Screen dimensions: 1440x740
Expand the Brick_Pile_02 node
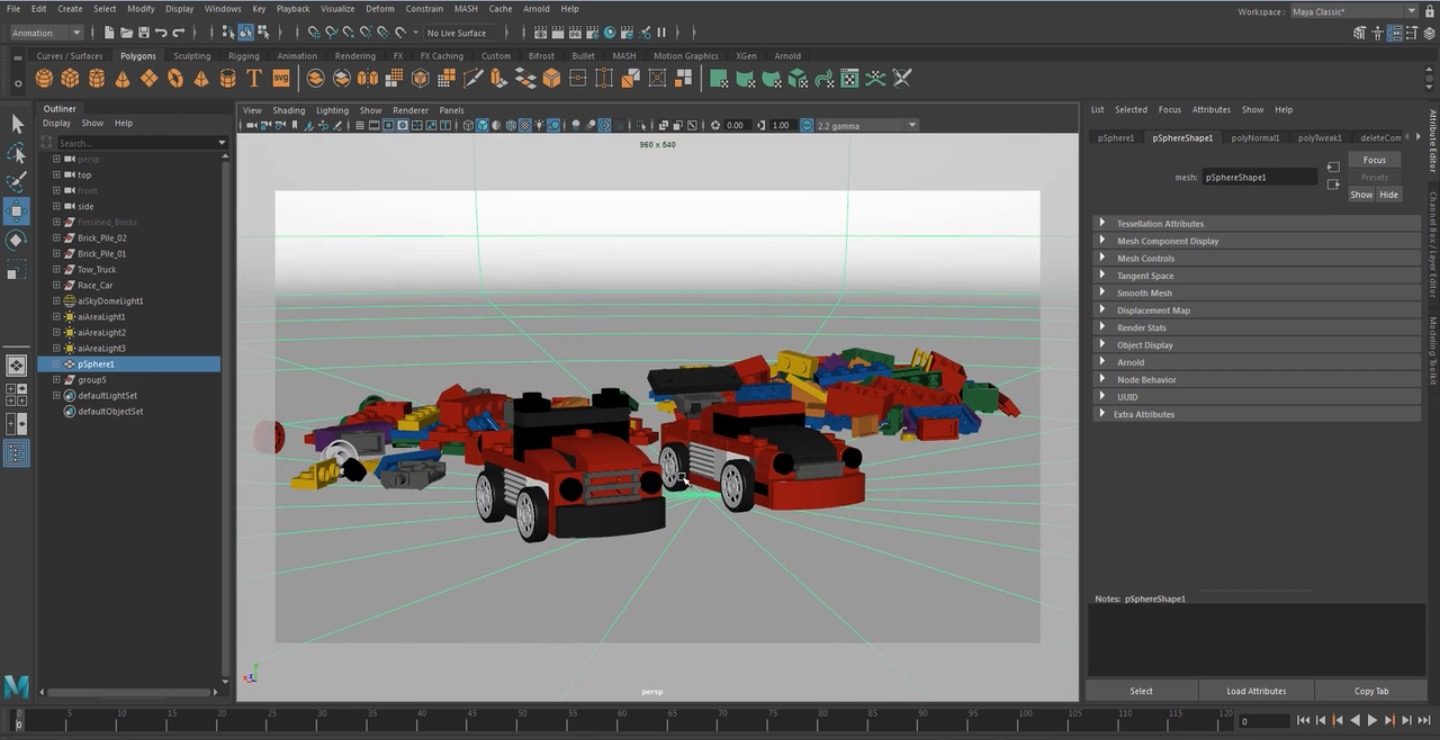point(56,238)
